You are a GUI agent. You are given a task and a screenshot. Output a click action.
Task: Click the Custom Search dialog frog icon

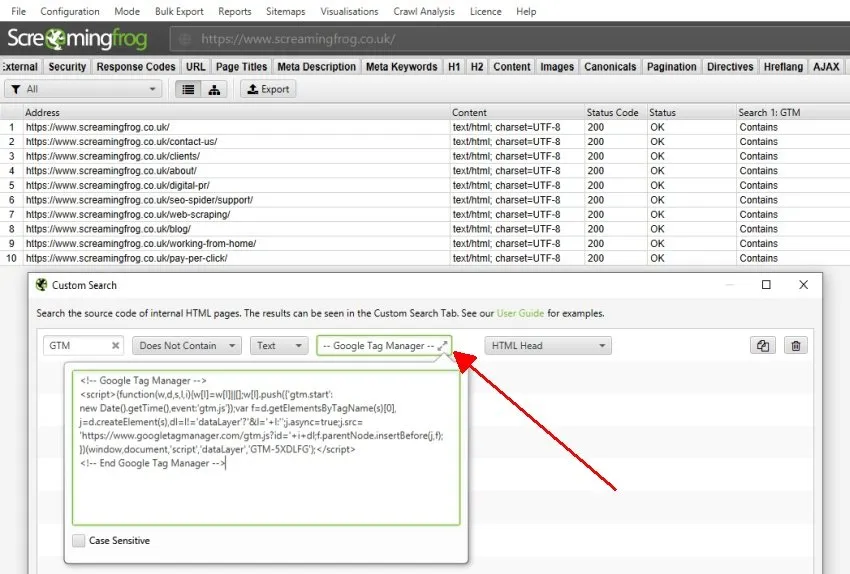coord(41,285)
